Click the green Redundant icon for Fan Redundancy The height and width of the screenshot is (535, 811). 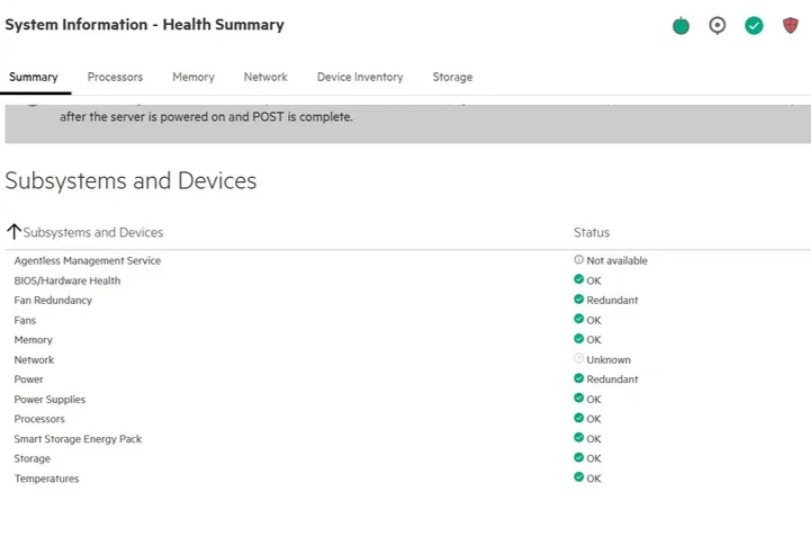coord(578,299)
